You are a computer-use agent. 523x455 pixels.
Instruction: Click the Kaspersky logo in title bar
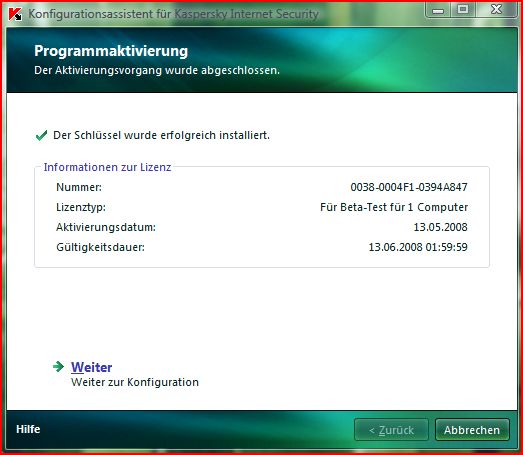[15, 14]
